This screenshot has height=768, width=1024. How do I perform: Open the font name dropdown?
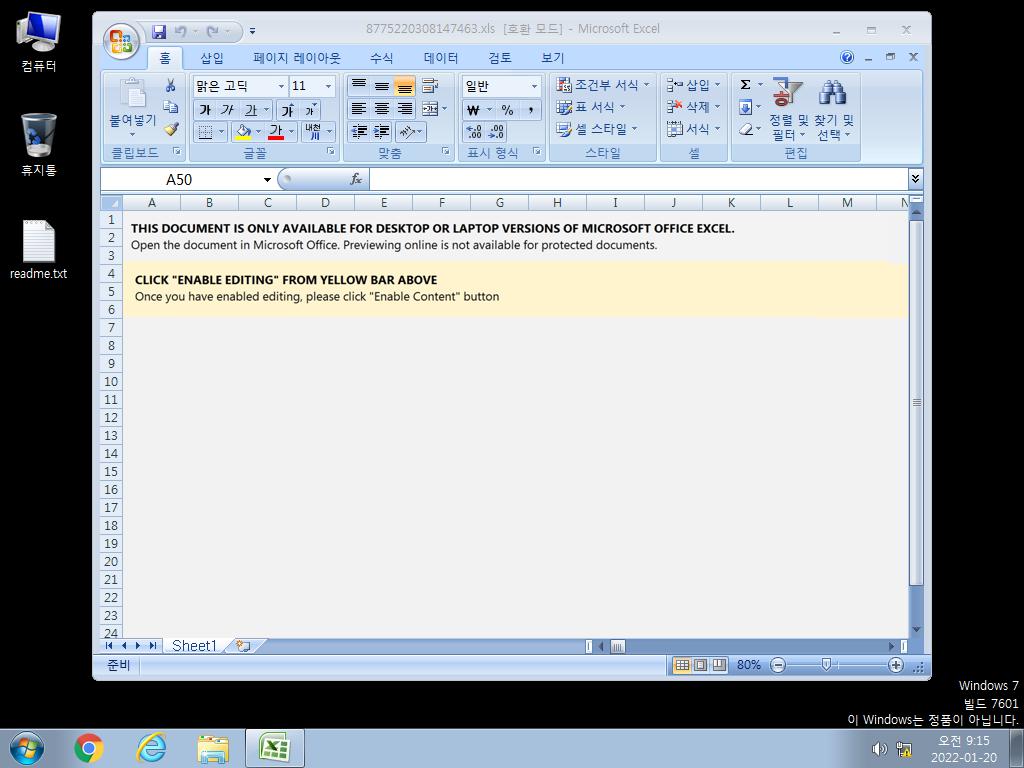(x=281, y=86)
